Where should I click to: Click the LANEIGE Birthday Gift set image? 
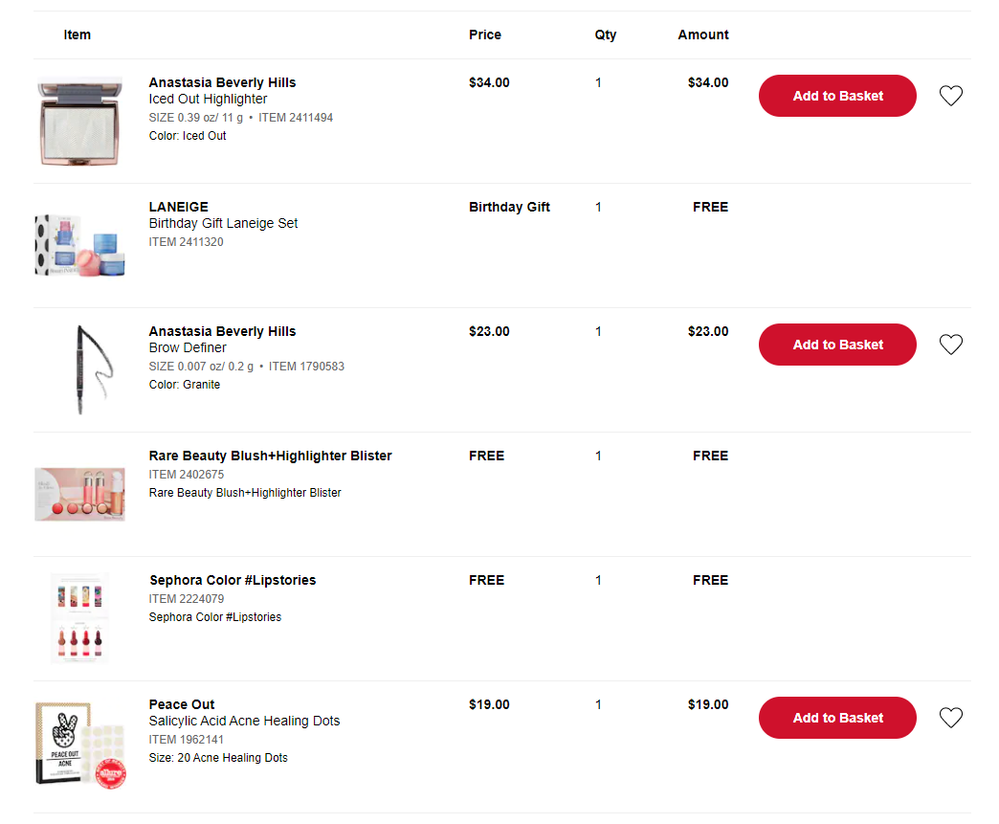tap(79, 243)
